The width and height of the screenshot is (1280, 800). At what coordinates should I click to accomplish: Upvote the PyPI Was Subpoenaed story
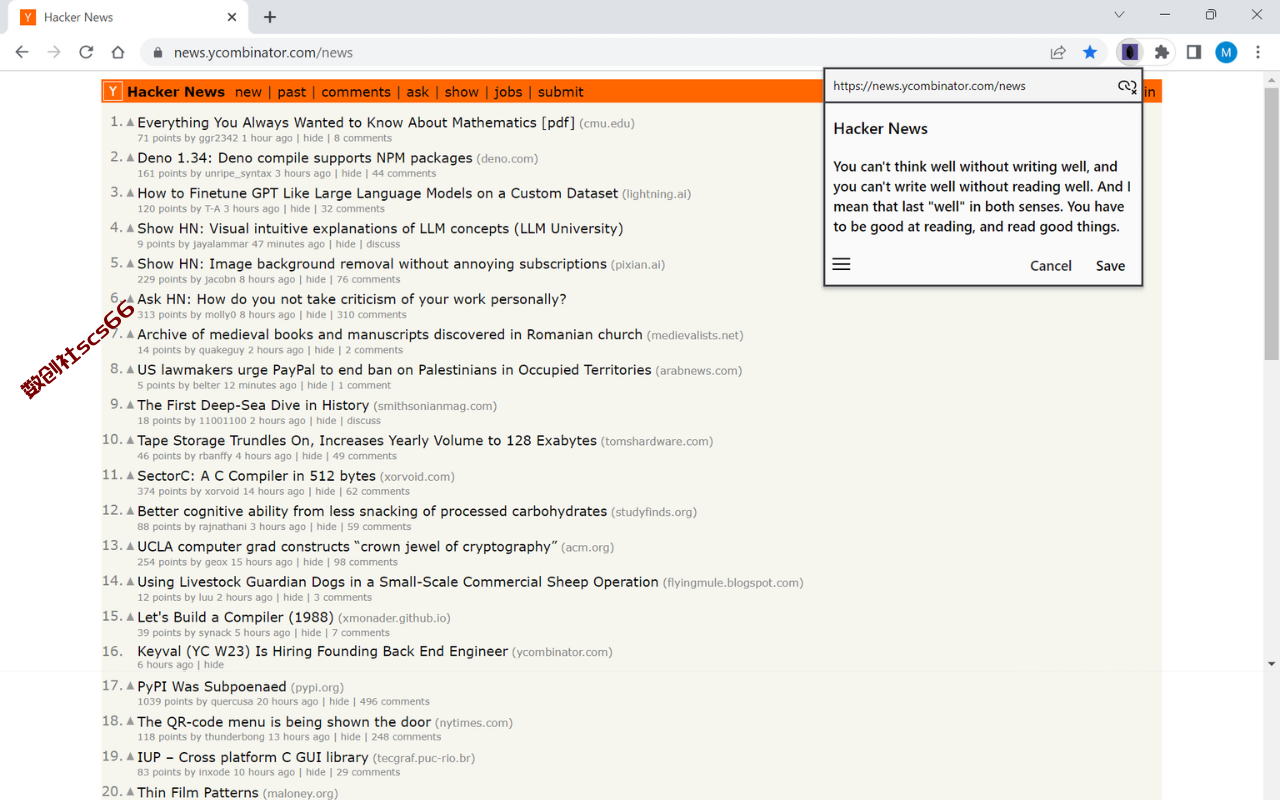pyautogui.click(x=130, y=686)
